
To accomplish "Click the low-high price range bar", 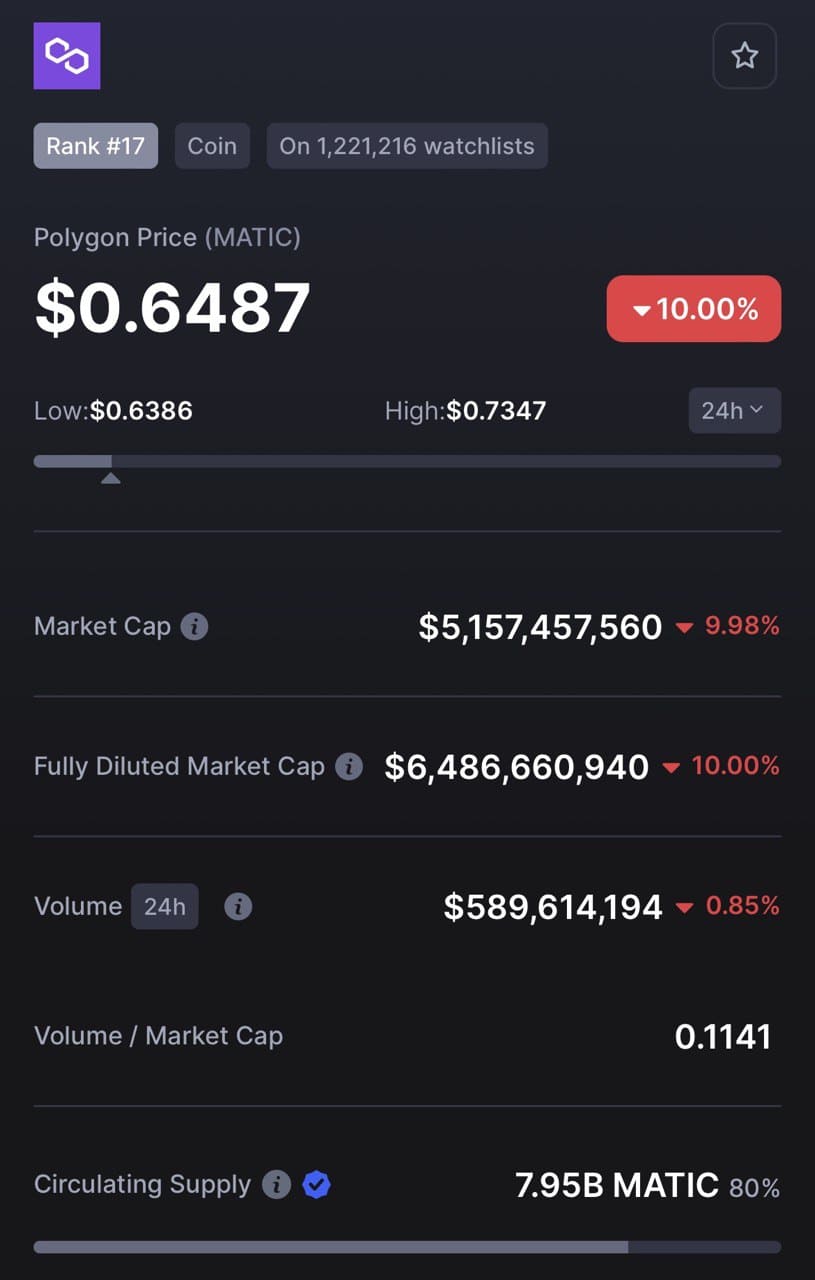I will tap(407, 461).
